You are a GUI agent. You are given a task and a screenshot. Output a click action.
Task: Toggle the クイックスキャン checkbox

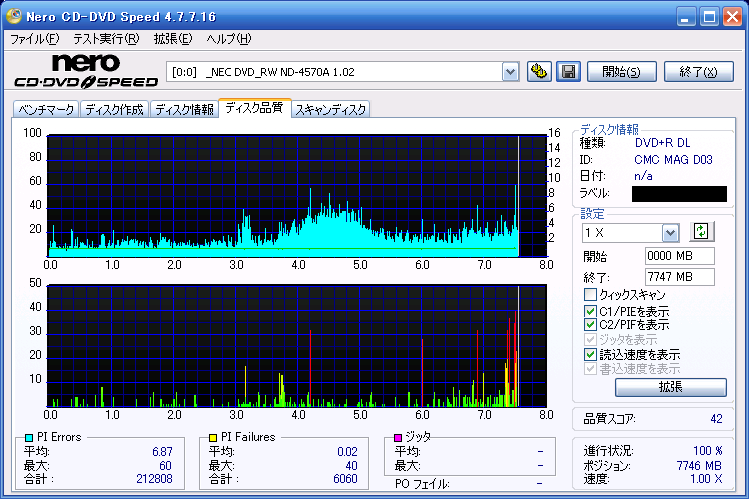(x=590, y=294)
